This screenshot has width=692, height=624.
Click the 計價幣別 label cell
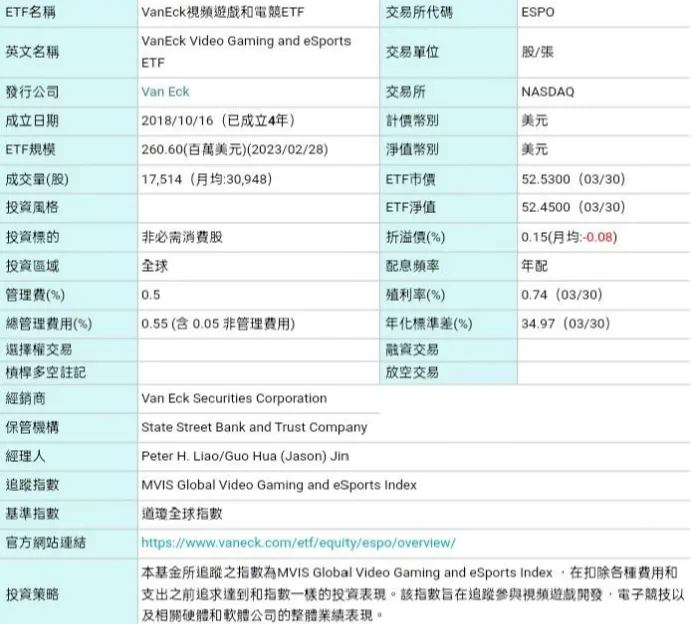[x=448, y=121]
